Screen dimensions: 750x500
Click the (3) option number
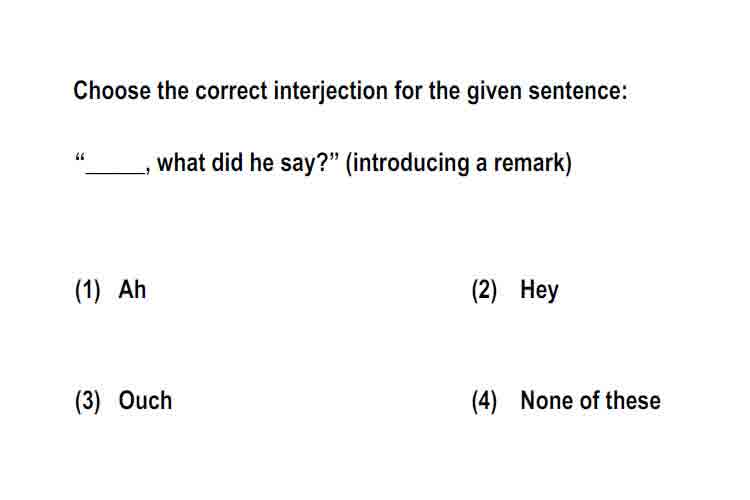88,401
